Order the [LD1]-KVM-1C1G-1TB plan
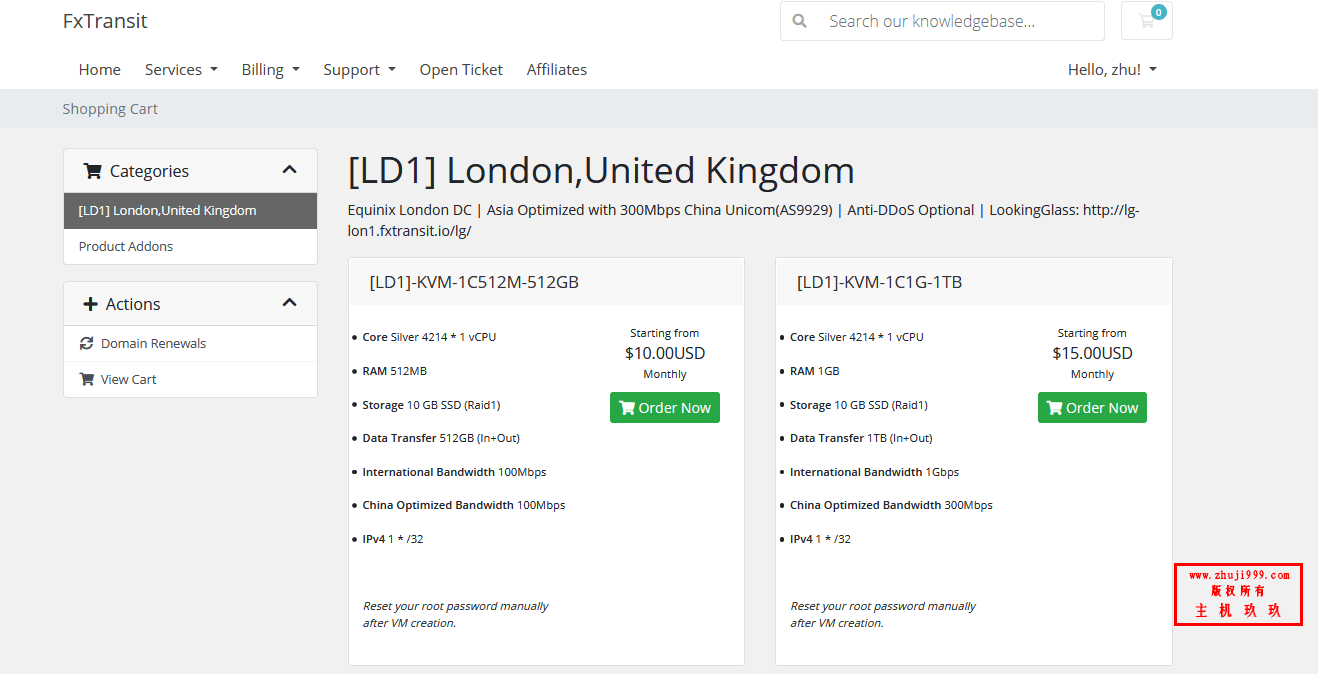The width and height of the screenshot is (1318, 674). [x=1092, y=408]
